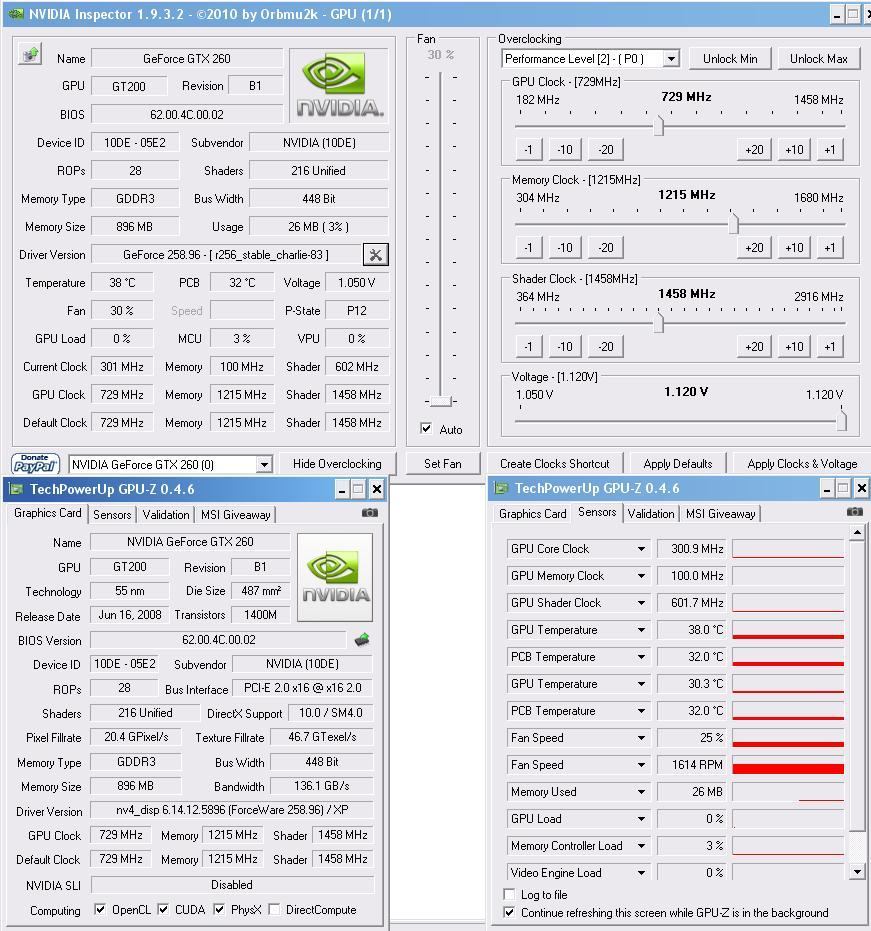Viewport: 871px width, 931px height.
Task: Click the Fan speed vertical slider handle
Action: [441, 401]
